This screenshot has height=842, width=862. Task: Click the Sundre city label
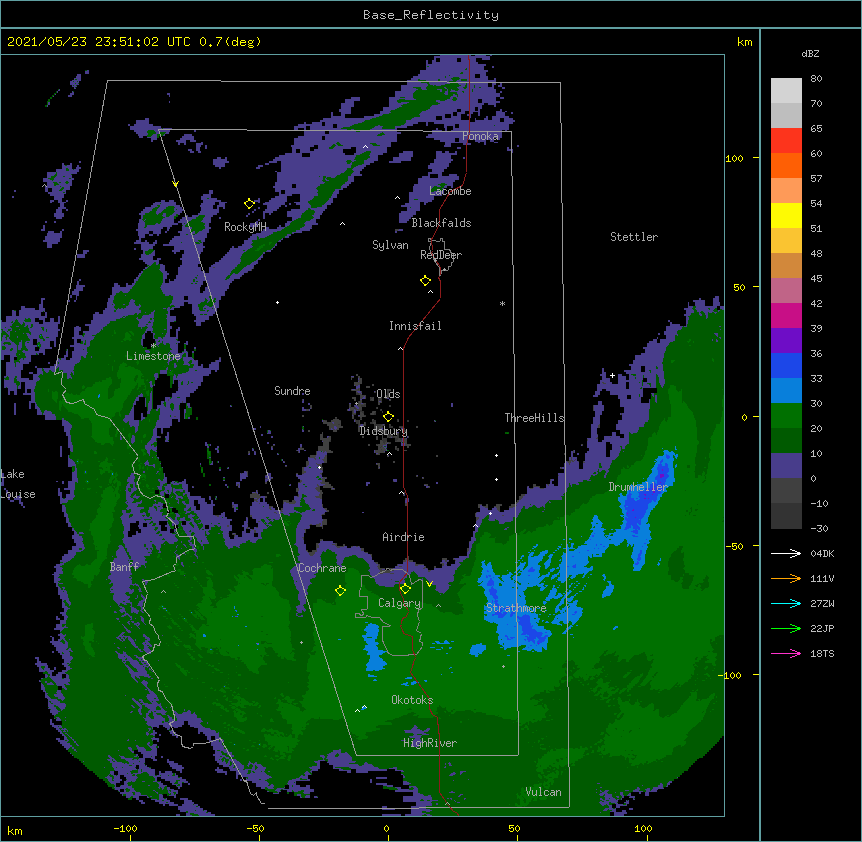[x=292, y=391]
